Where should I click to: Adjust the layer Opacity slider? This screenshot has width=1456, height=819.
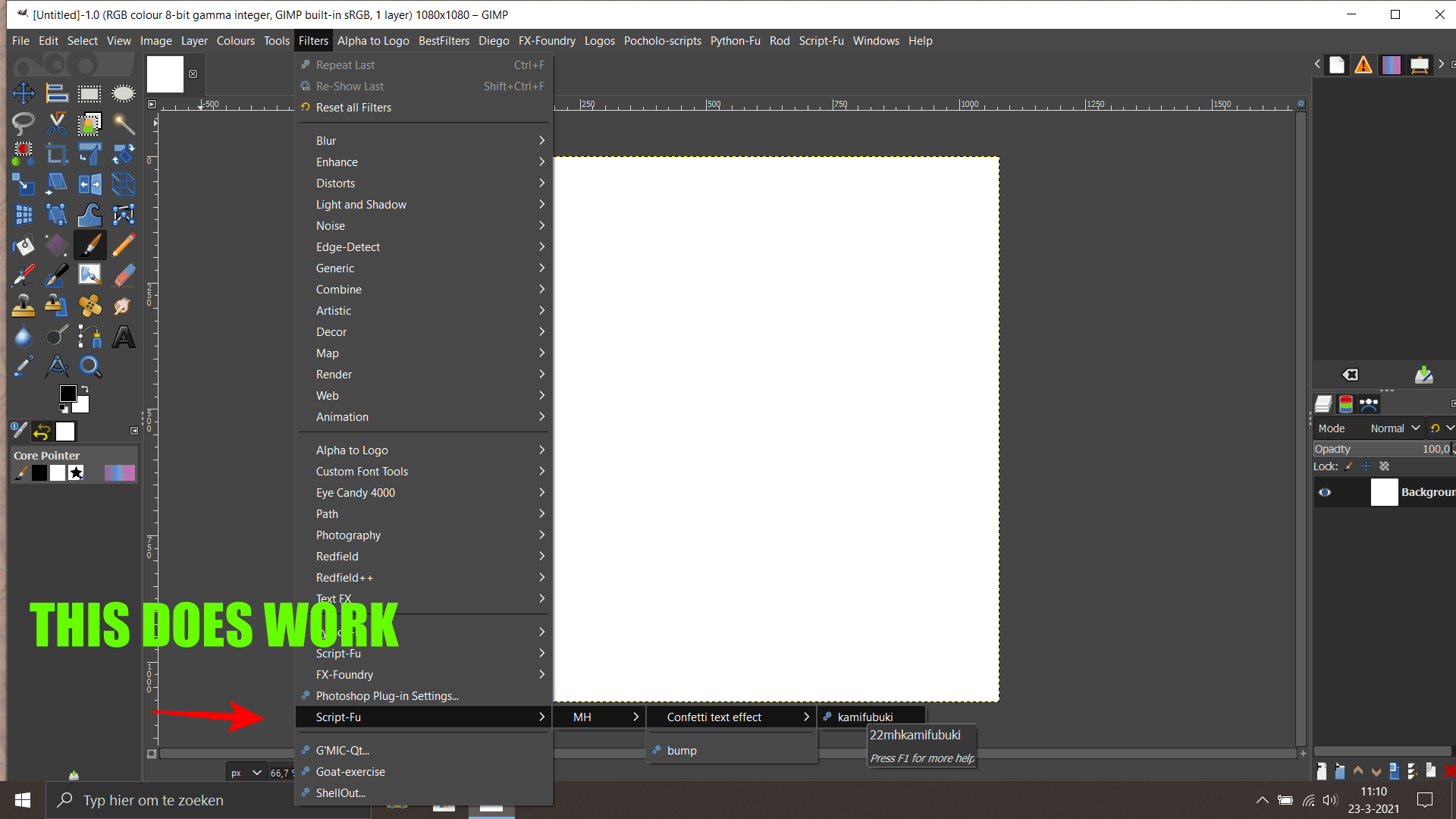click(1383, 449)
